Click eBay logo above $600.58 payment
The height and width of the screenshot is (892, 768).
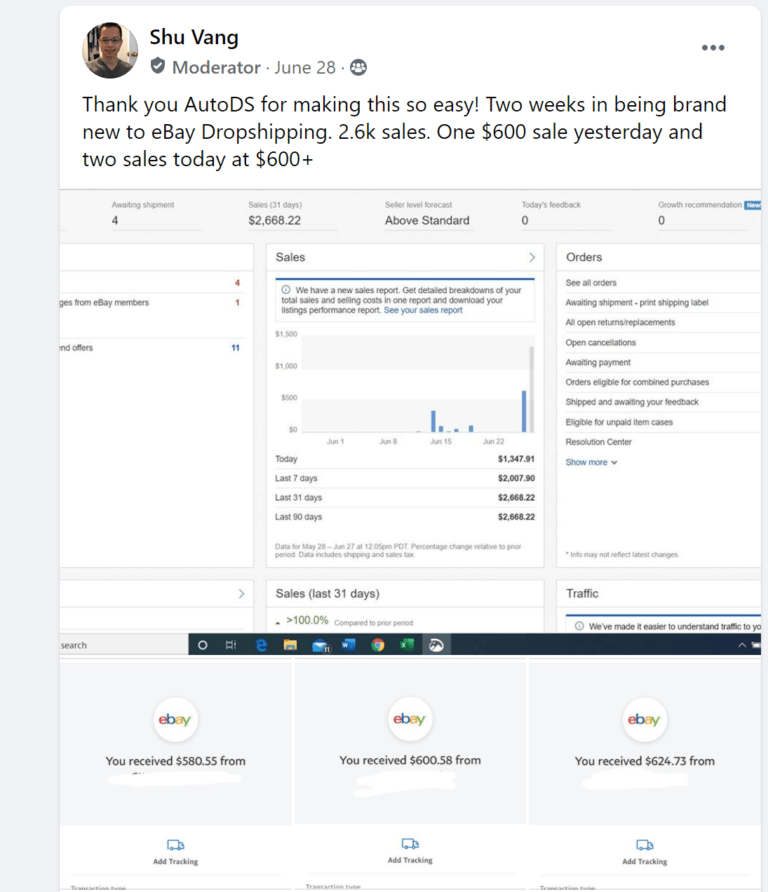click(410, 718)
